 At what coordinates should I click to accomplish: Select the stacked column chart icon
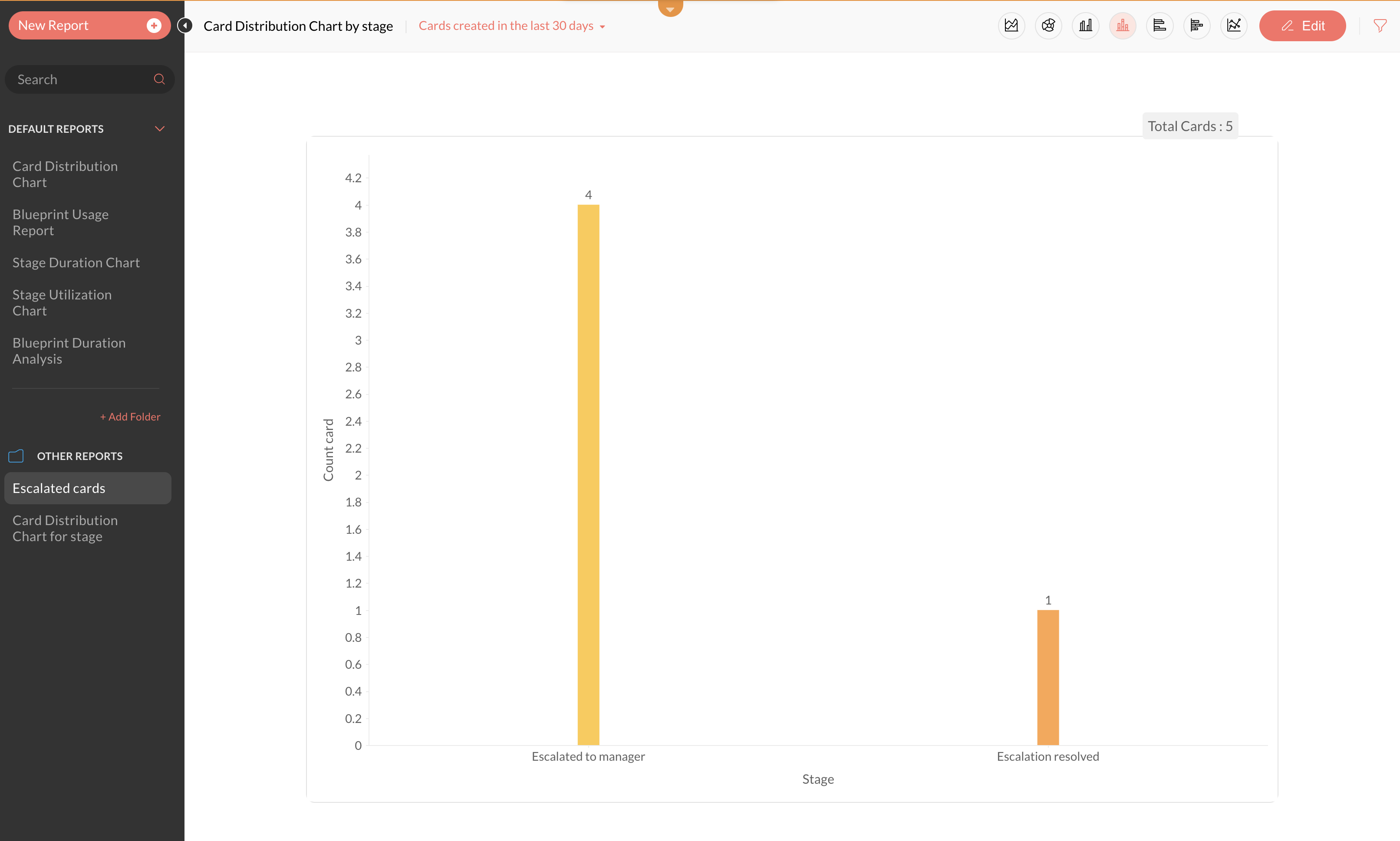tap(1122, 26)
